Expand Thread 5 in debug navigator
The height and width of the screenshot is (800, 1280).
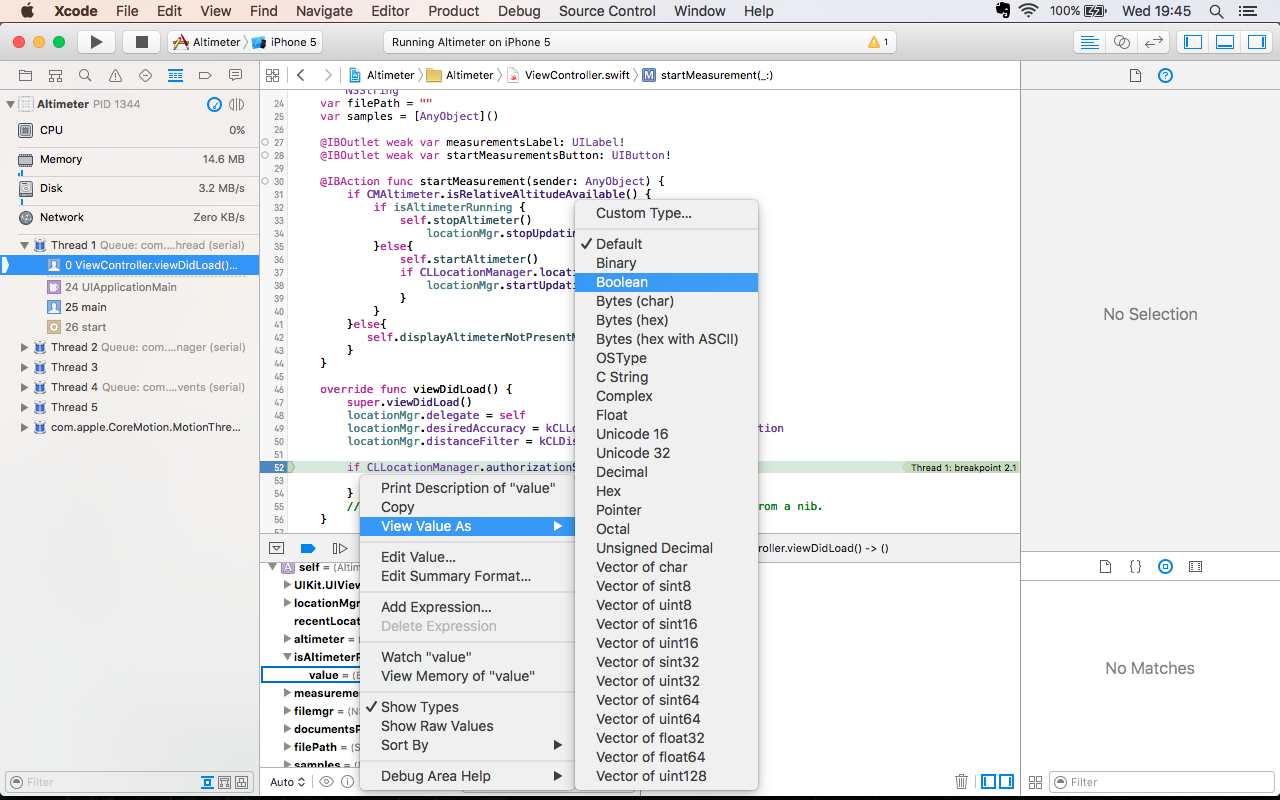[25, 407]
